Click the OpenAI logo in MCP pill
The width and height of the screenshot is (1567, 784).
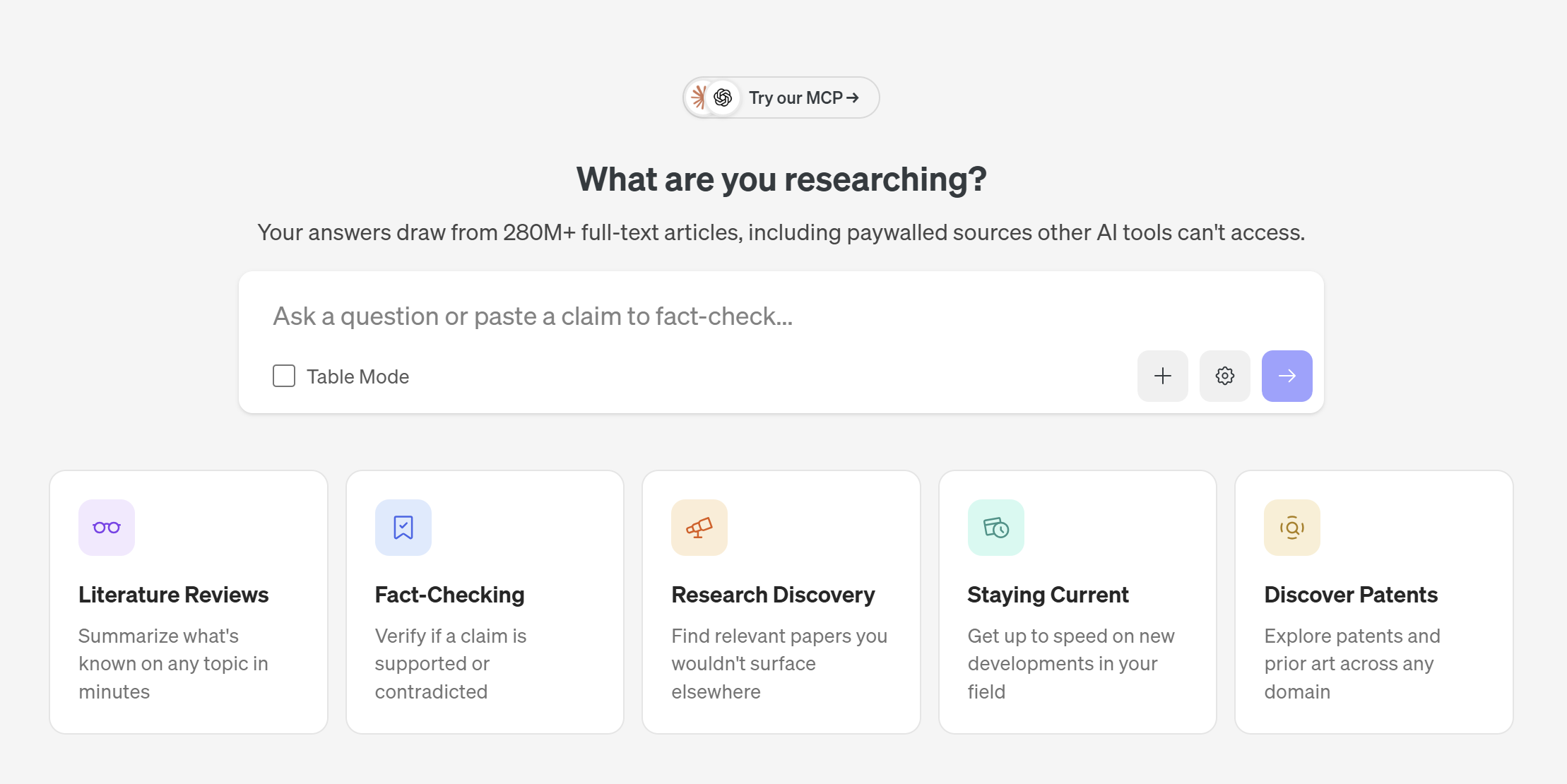tap(723, 97)
